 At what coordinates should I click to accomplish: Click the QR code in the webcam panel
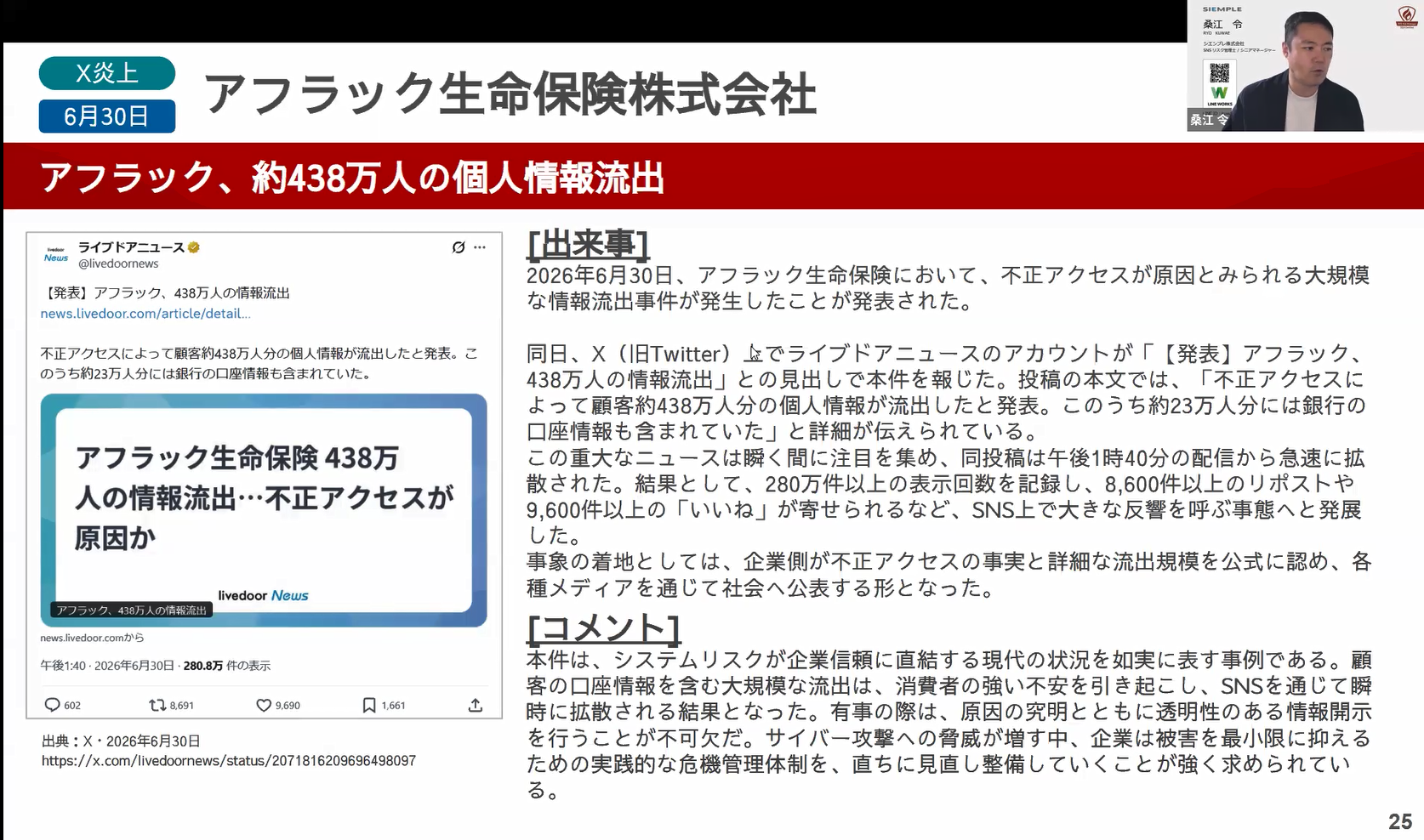(x=1219, y=72)
